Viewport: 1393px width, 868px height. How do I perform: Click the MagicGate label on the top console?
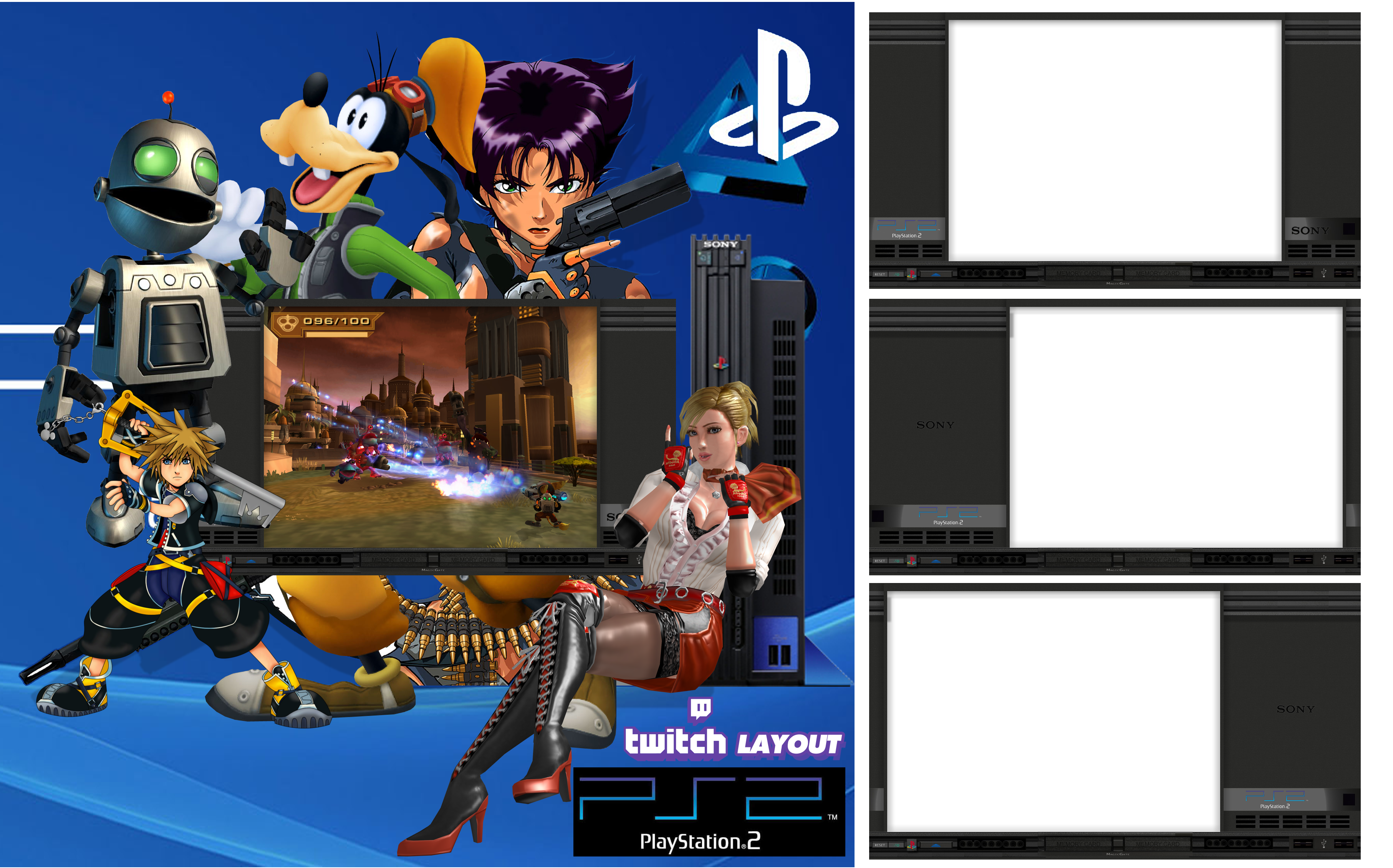tap(1118, 283)
